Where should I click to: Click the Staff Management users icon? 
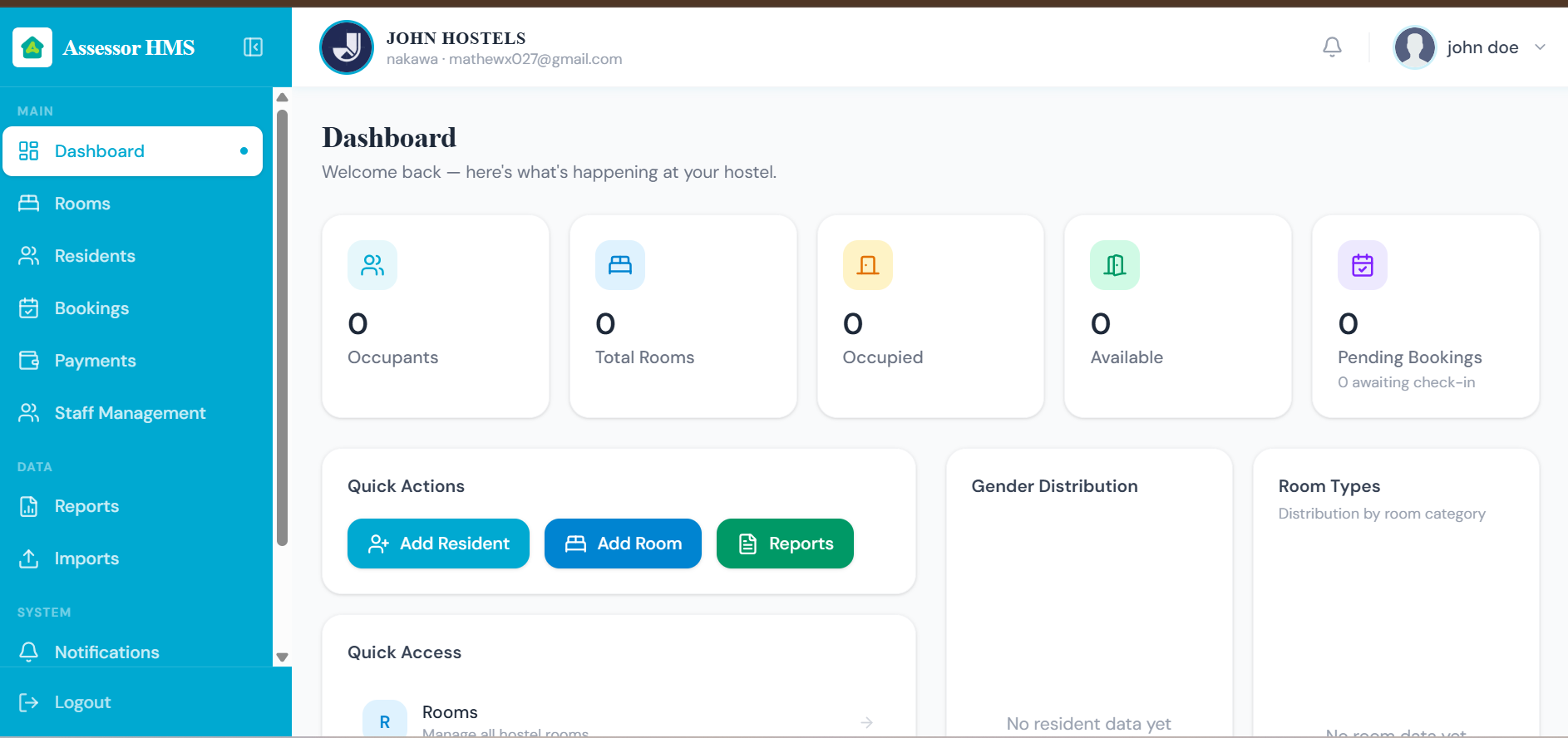click(29, 413)
